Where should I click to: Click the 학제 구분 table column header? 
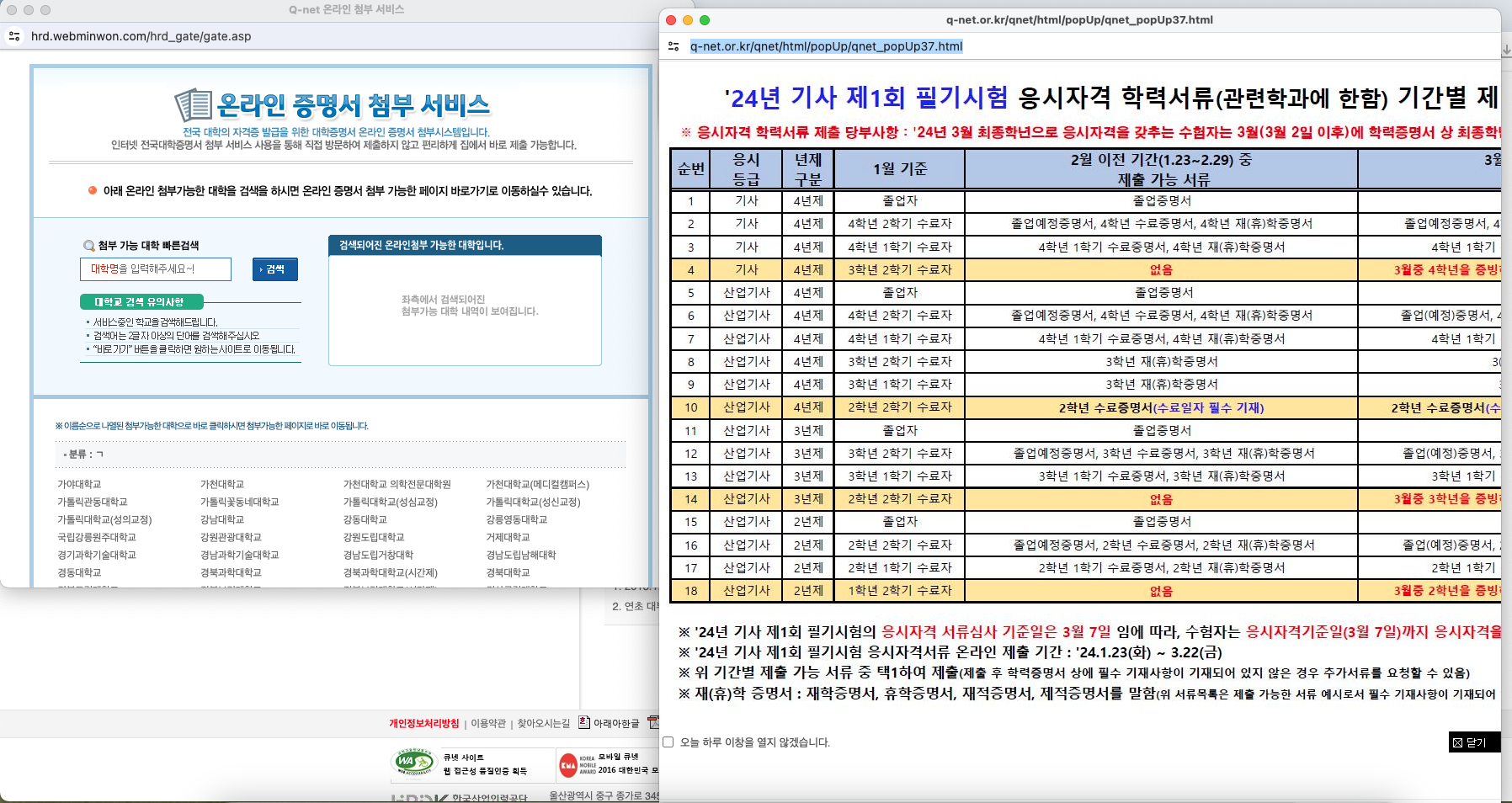[x=808, y=168]
